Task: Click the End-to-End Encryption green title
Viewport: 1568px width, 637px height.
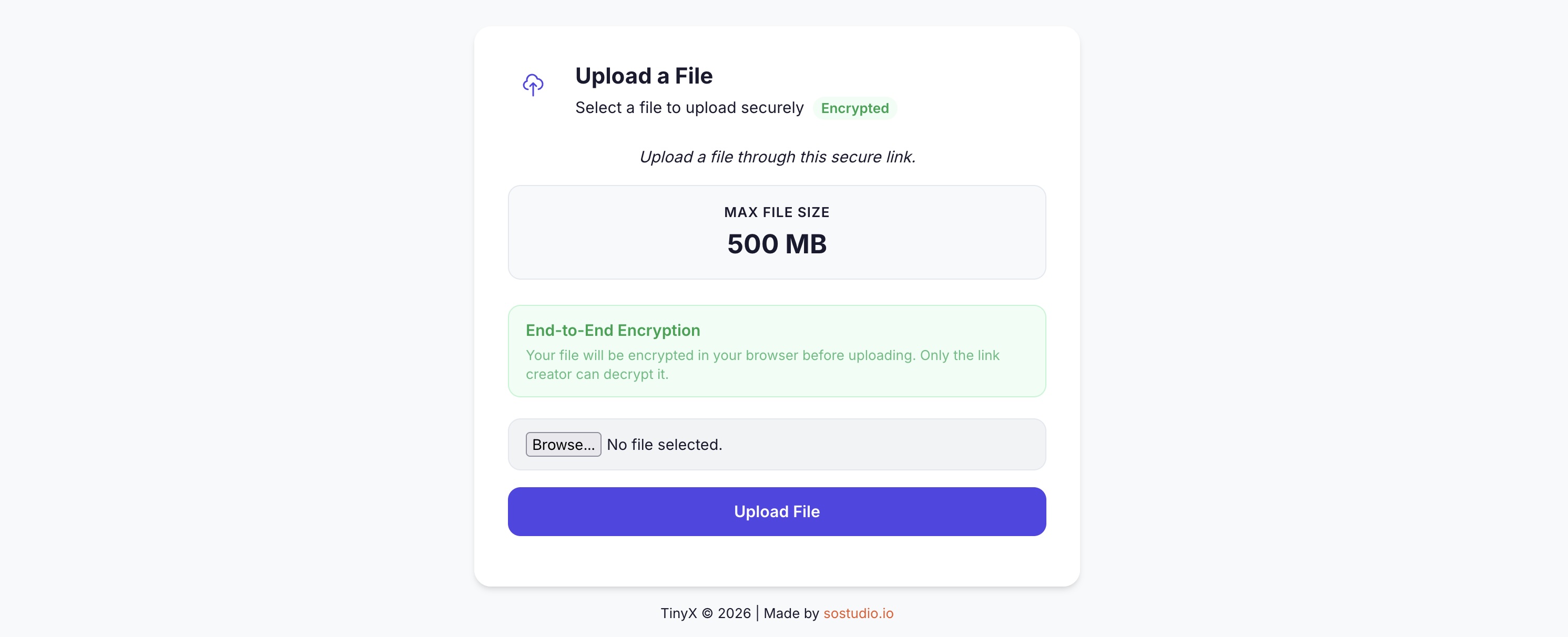Action: [x=613, y=331]
